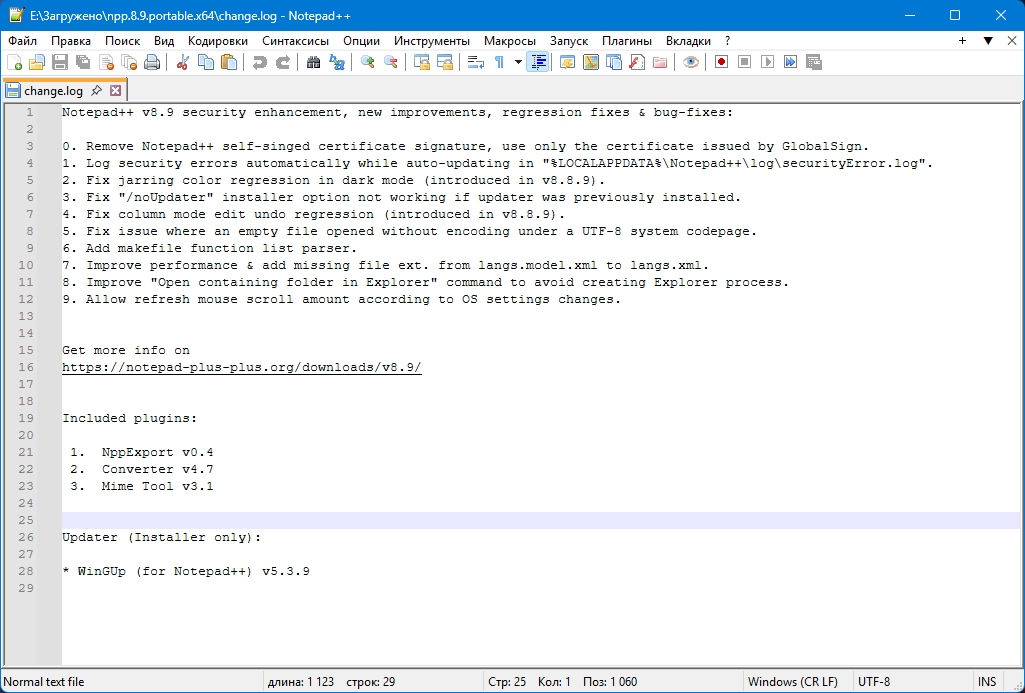The width and height of the screenshot is (1025, 693).
Task: Click the Redo arrow icon
Action: pyautogui.click(x=283, y=62)
